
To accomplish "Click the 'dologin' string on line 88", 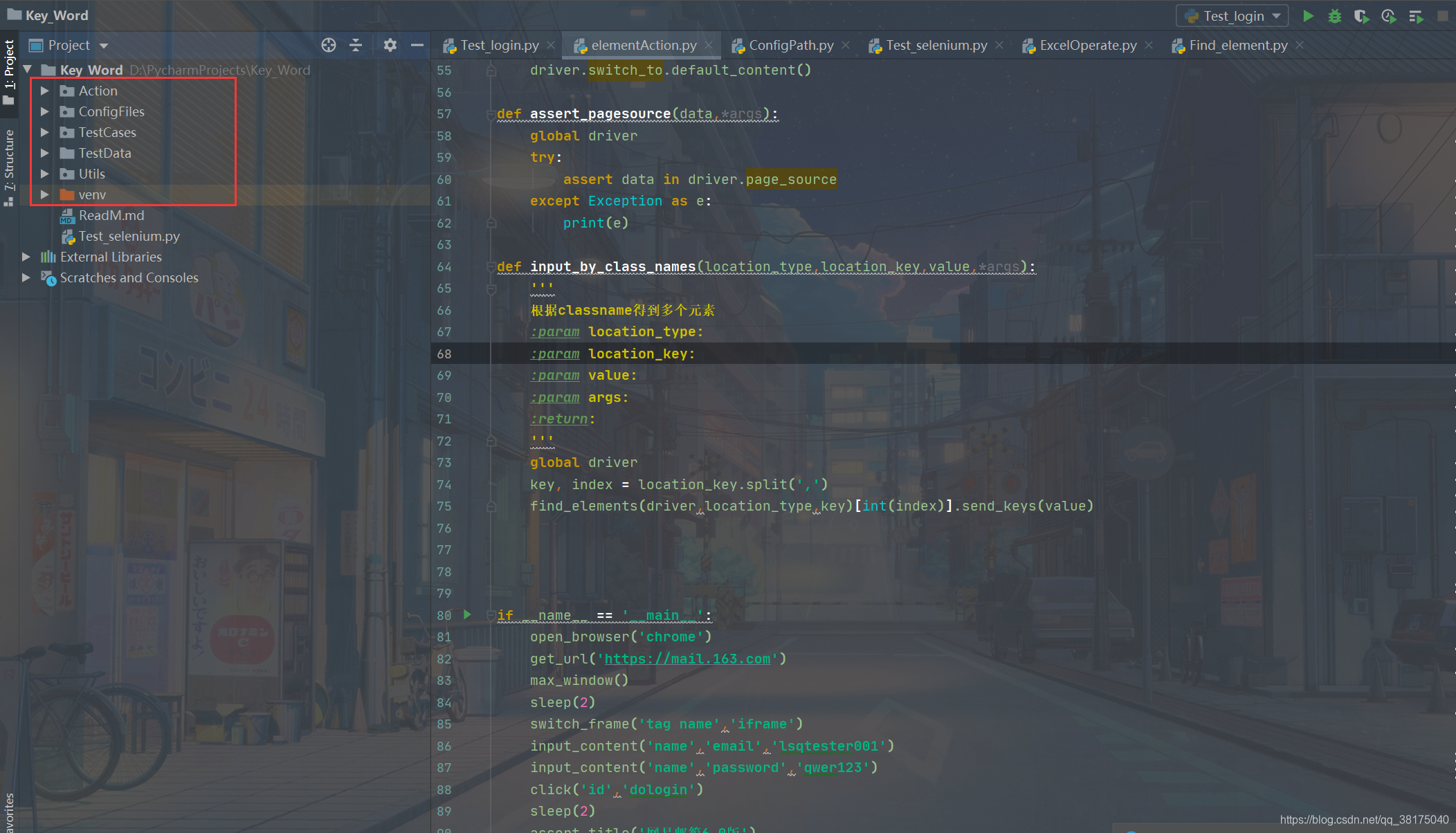I will click(x=658, y=789).
